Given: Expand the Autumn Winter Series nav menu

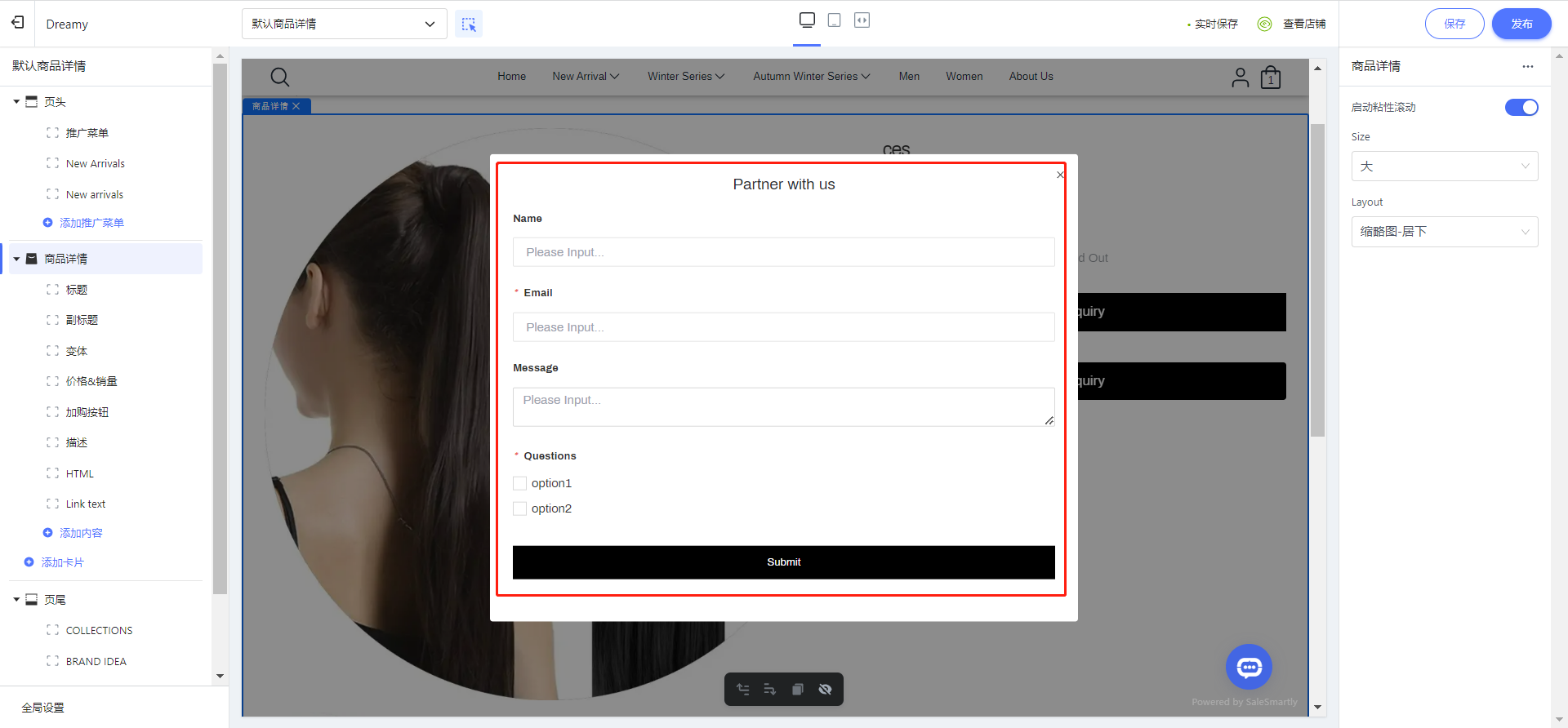Looking at the screenshot, I should click(x=812, y=77).
